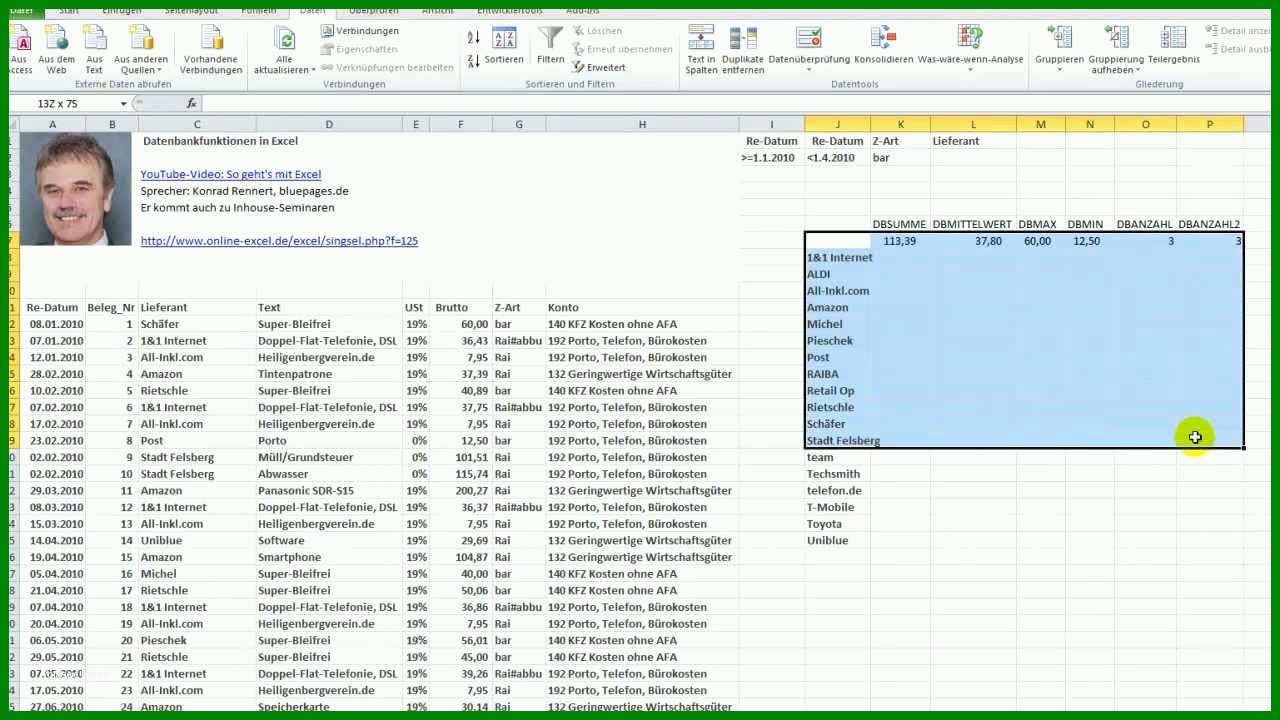The width and height of the screenshot is (1280, 720).
Task: Open the Sortieren dialog
Action: click(x=504, y=47)
